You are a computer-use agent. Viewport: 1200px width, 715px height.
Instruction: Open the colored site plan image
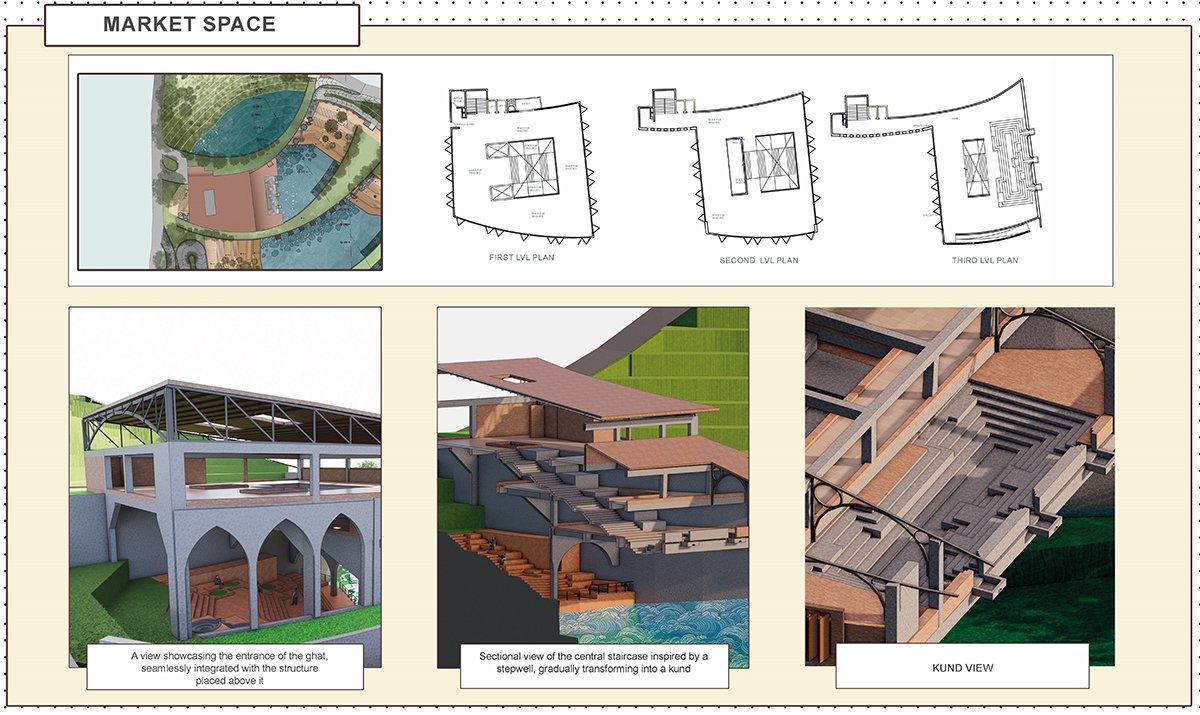[230, 171]
